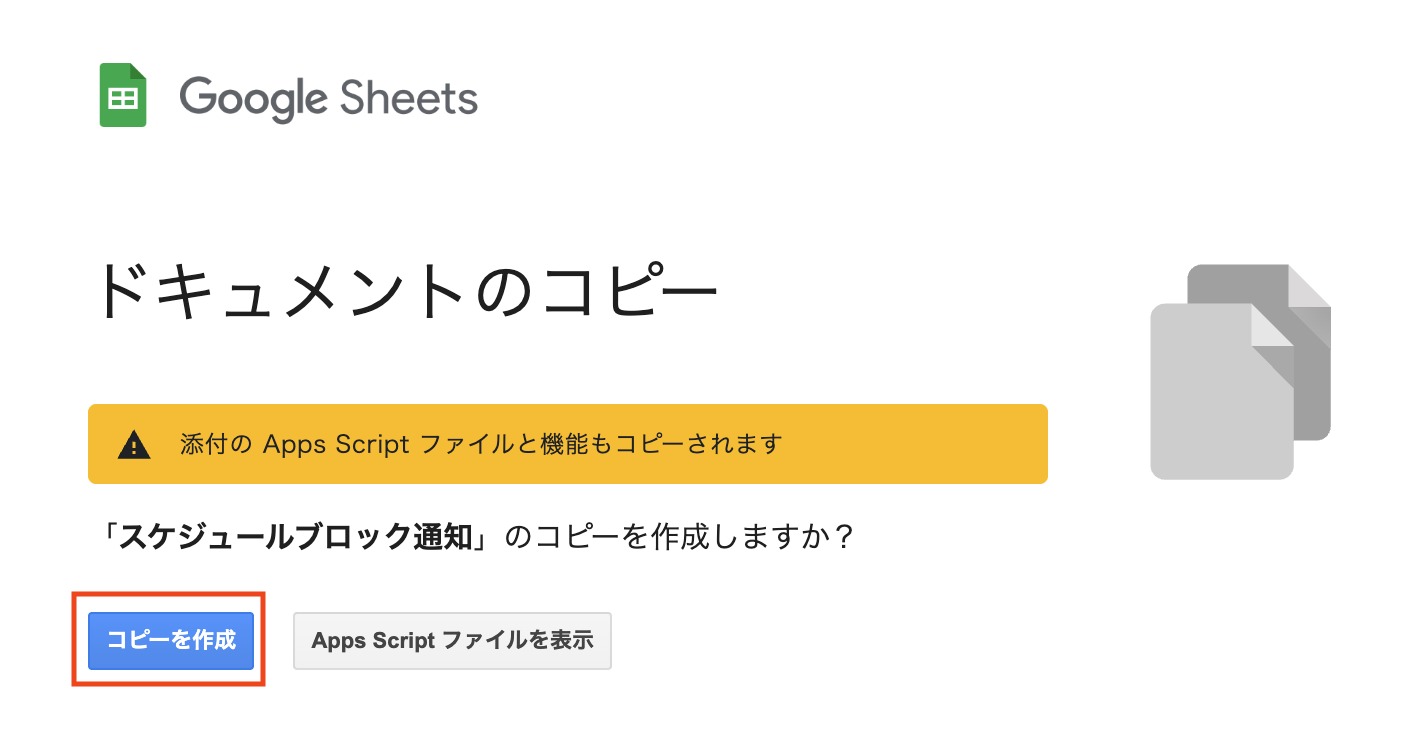Click the ドキュメントのコピー heading
1414x732 pixels.
410,289
